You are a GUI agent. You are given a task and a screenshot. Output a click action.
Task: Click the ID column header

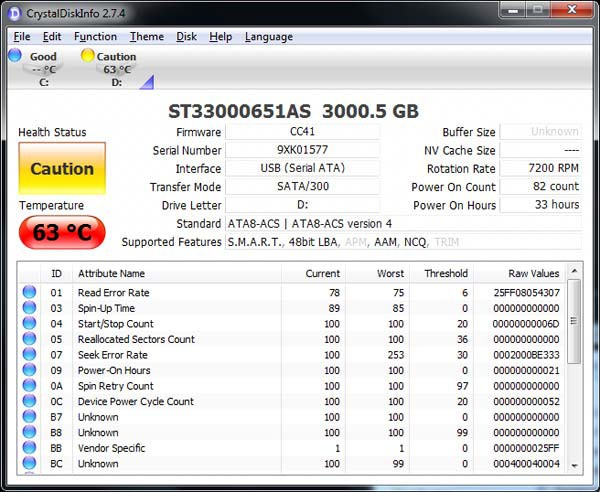coord(56,274)
